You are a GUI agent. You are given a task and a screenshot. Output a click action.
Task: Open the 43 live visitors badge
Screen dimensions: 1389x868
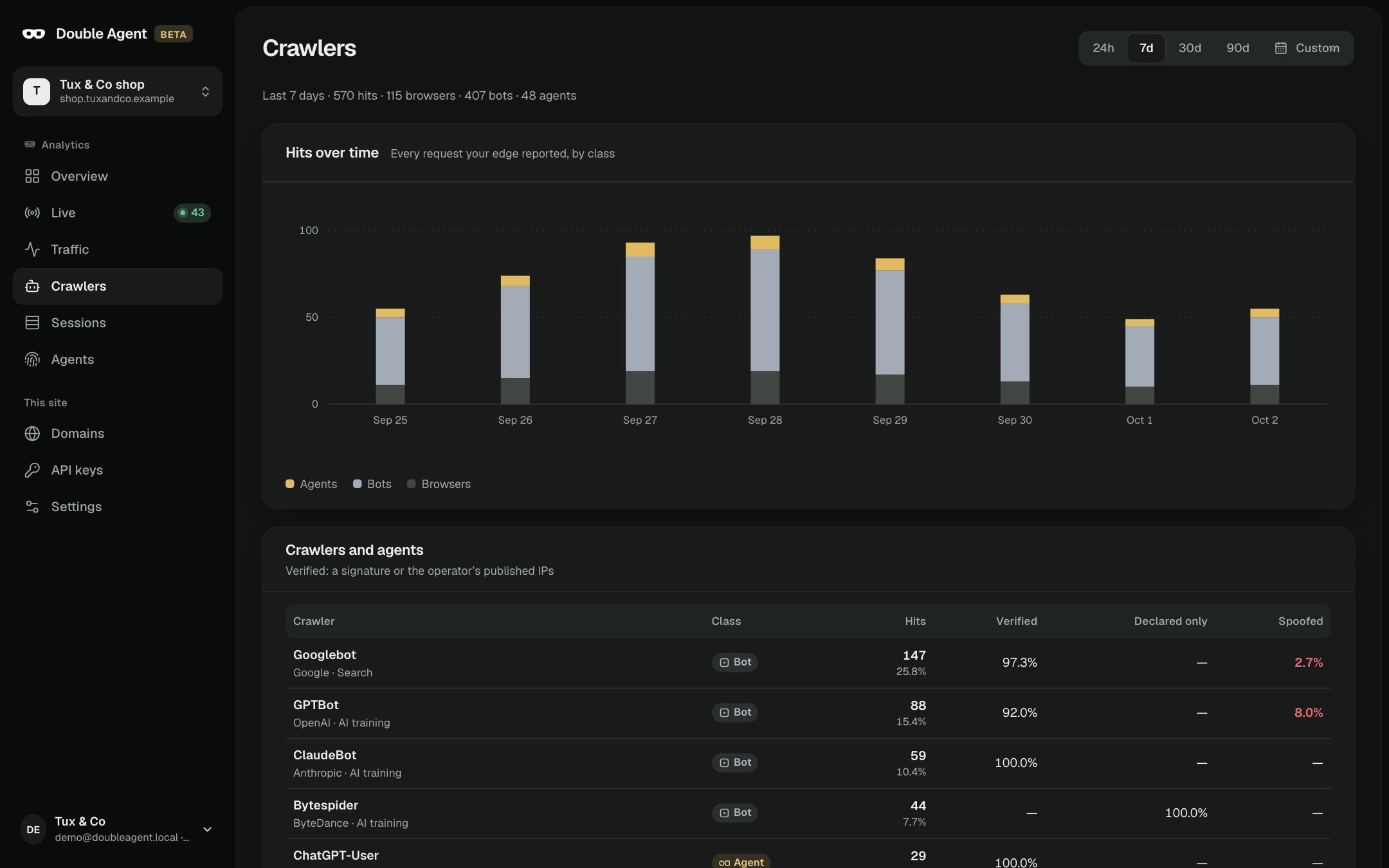[192, 213]
